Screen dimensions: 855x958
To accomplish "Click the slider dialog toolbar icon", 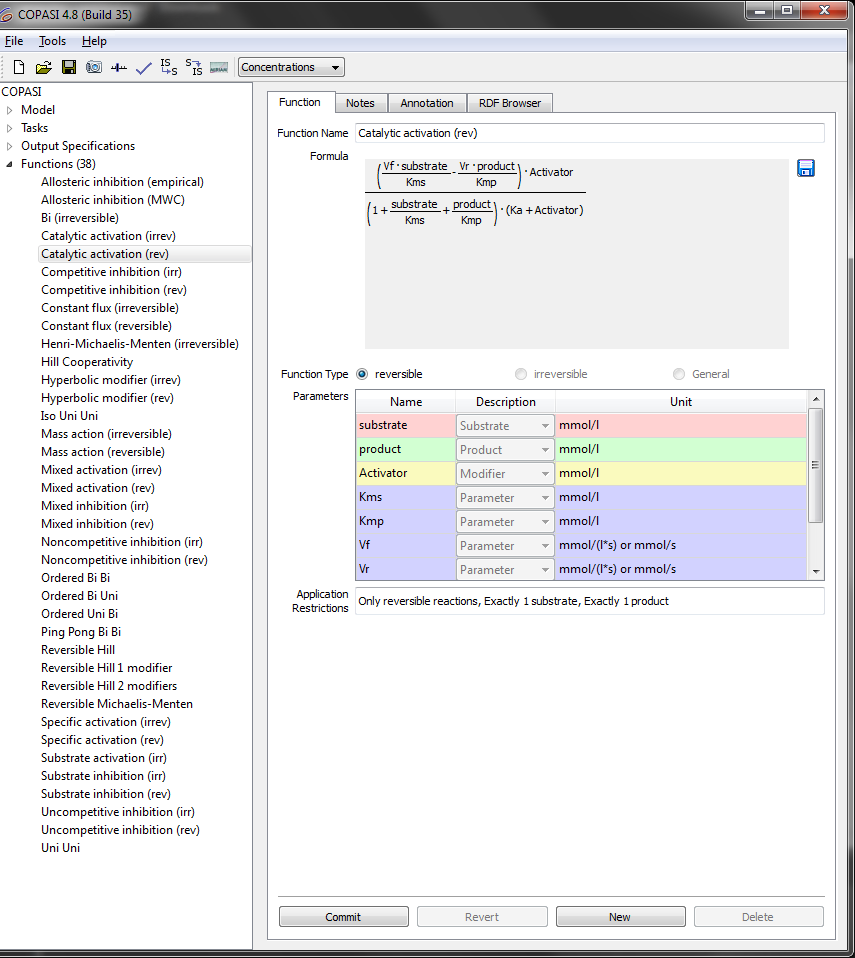I will (119, 67).
